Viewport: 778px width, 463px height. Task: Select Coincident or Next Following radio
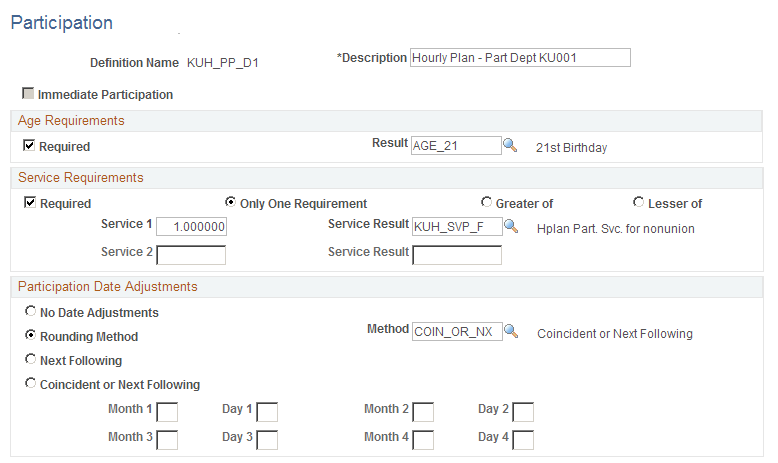point(31,383)
